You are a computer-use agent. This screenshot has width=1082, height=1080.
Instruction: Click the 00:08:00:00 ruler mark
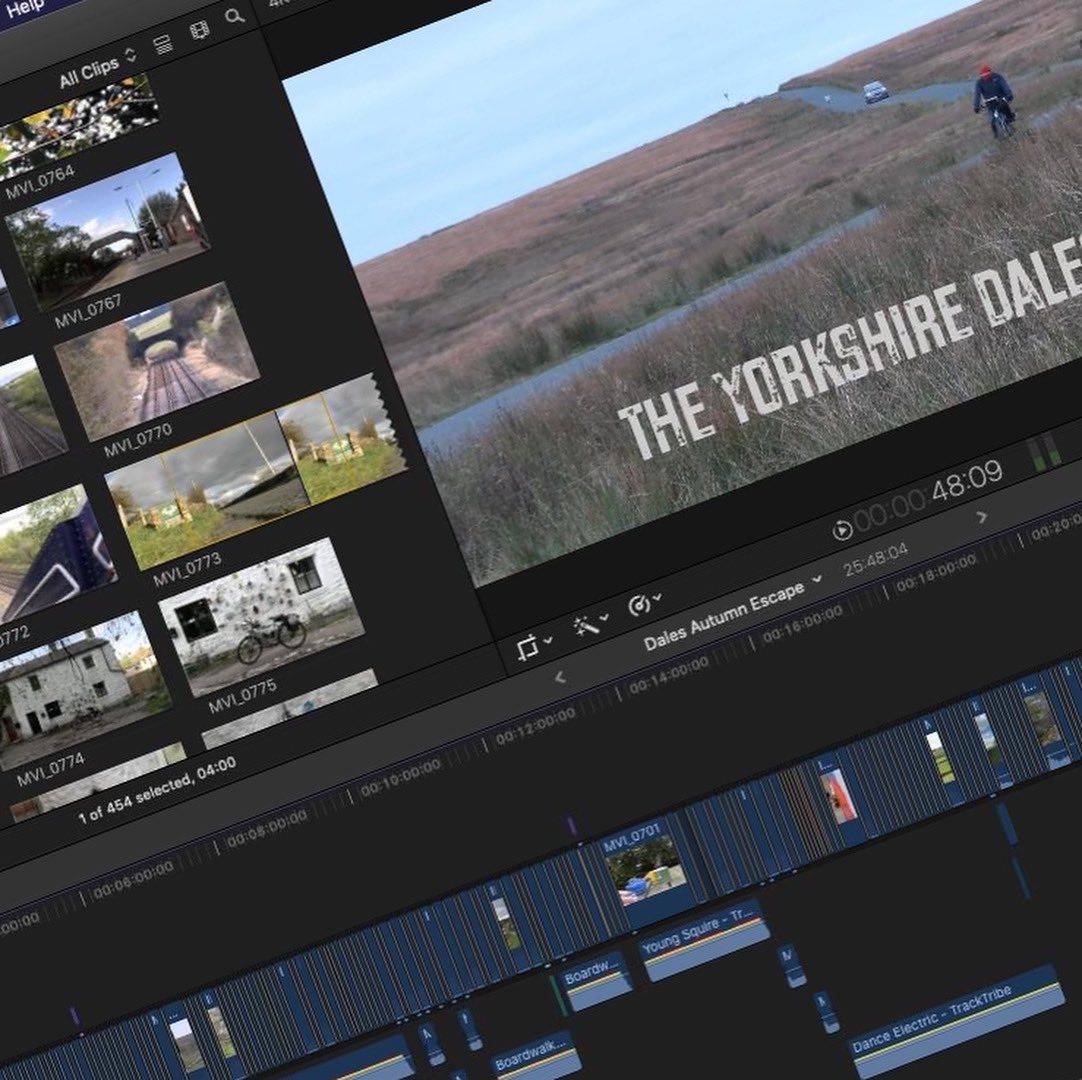click(x=266, y=829)
